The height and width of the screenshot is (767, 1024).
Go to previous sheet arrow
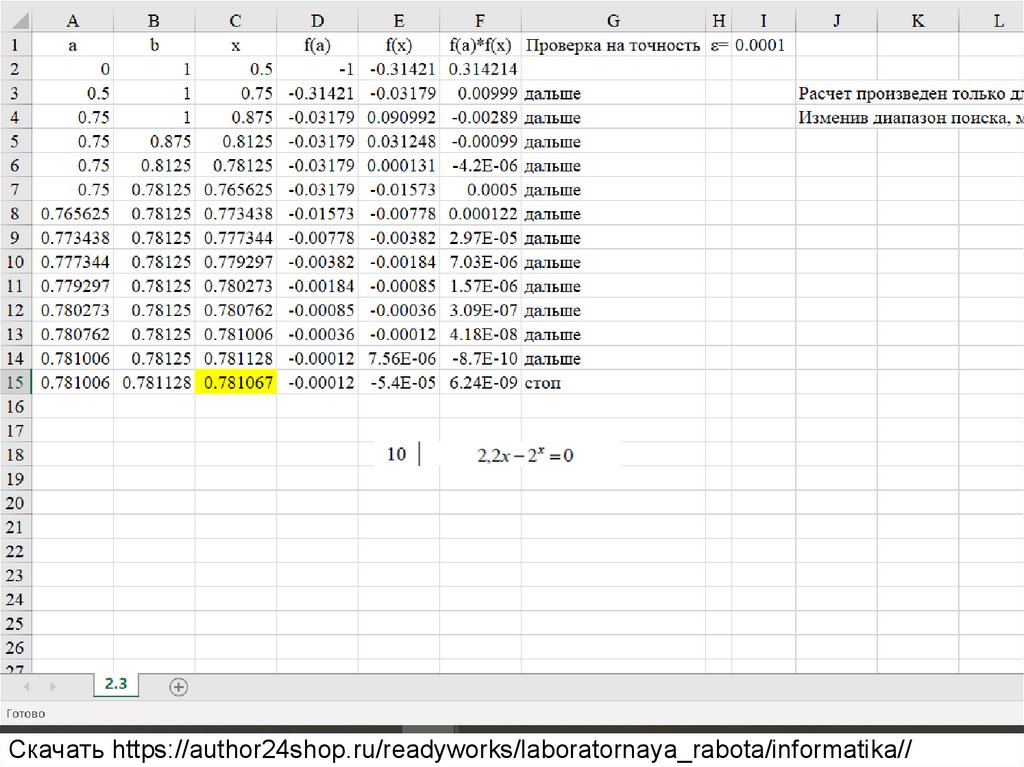pyautogui.click(x=27, y=687)
